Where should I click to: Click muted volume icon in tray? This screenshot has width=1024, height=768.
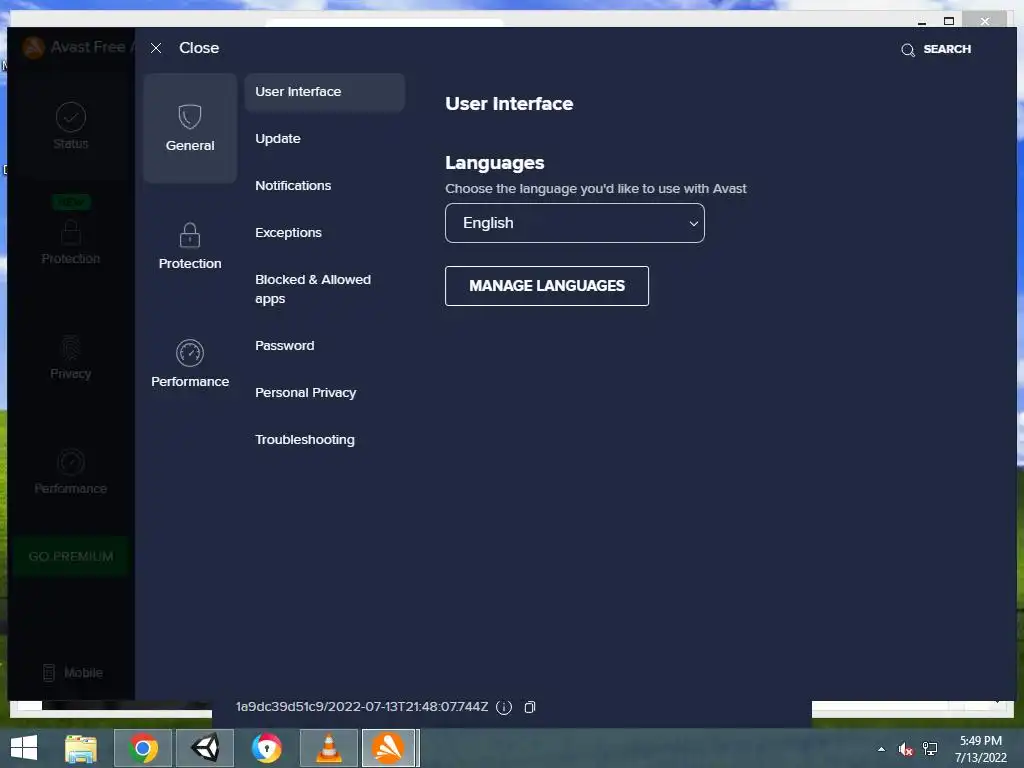click(x=906, y=749)
